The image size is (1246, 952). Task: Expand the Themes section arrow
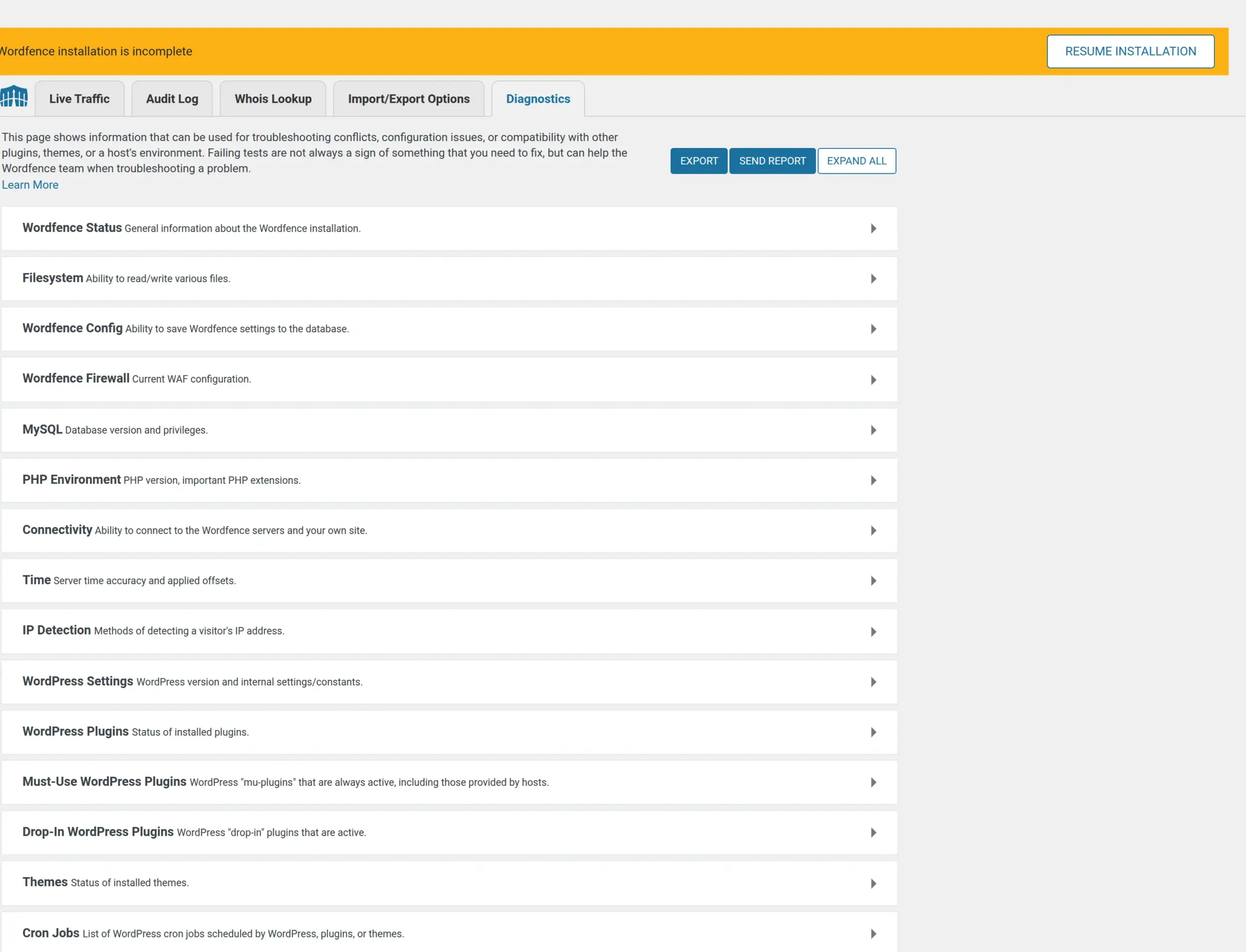873,883
